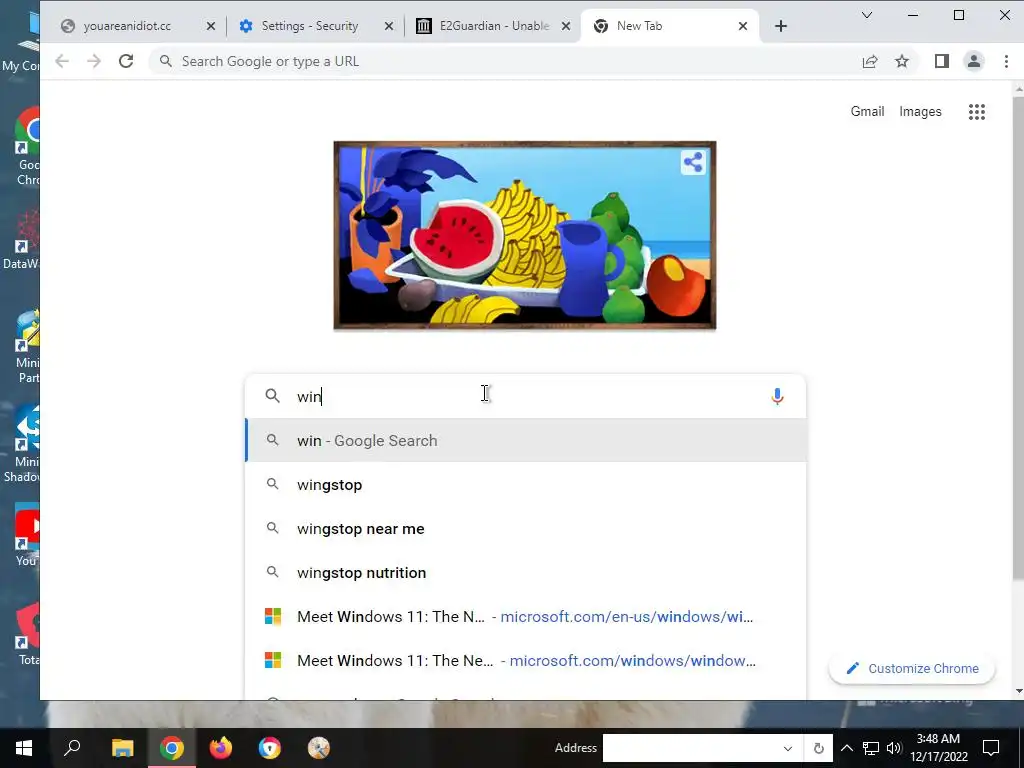
Task: Open Gmail link
Action: tap(867, 112)
